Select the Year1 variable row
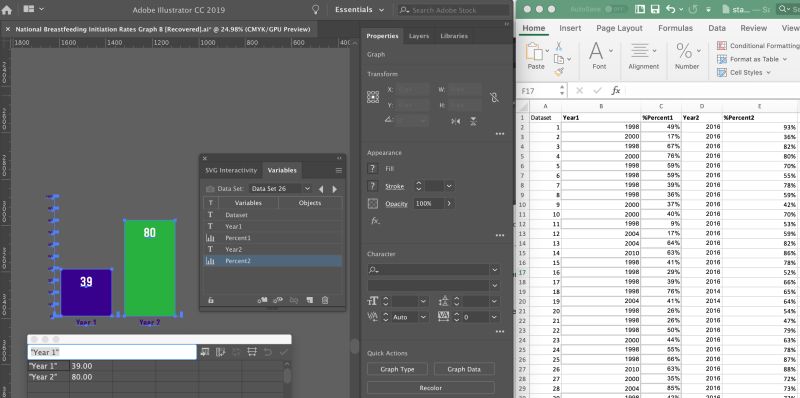The height and width of the screenshot is (398, 800). (x=273, y=226)
